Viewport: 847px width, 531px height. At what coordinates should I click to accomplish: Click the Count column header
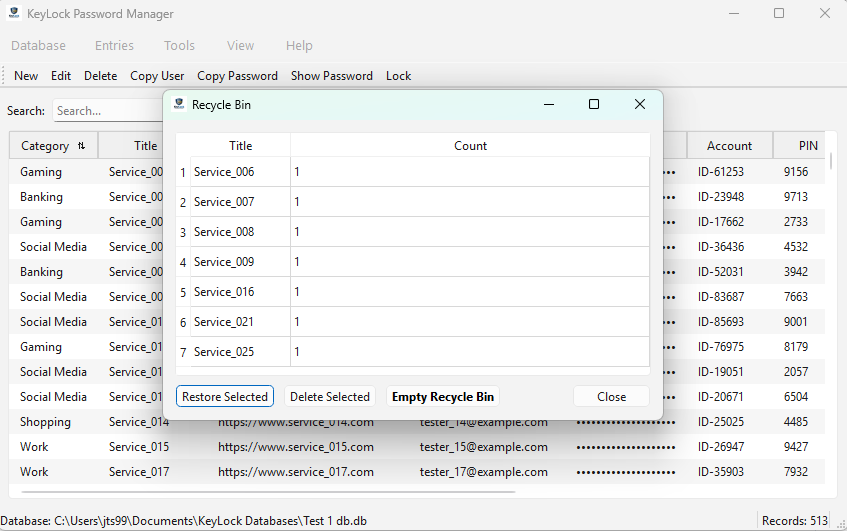[x=470, y=146]
